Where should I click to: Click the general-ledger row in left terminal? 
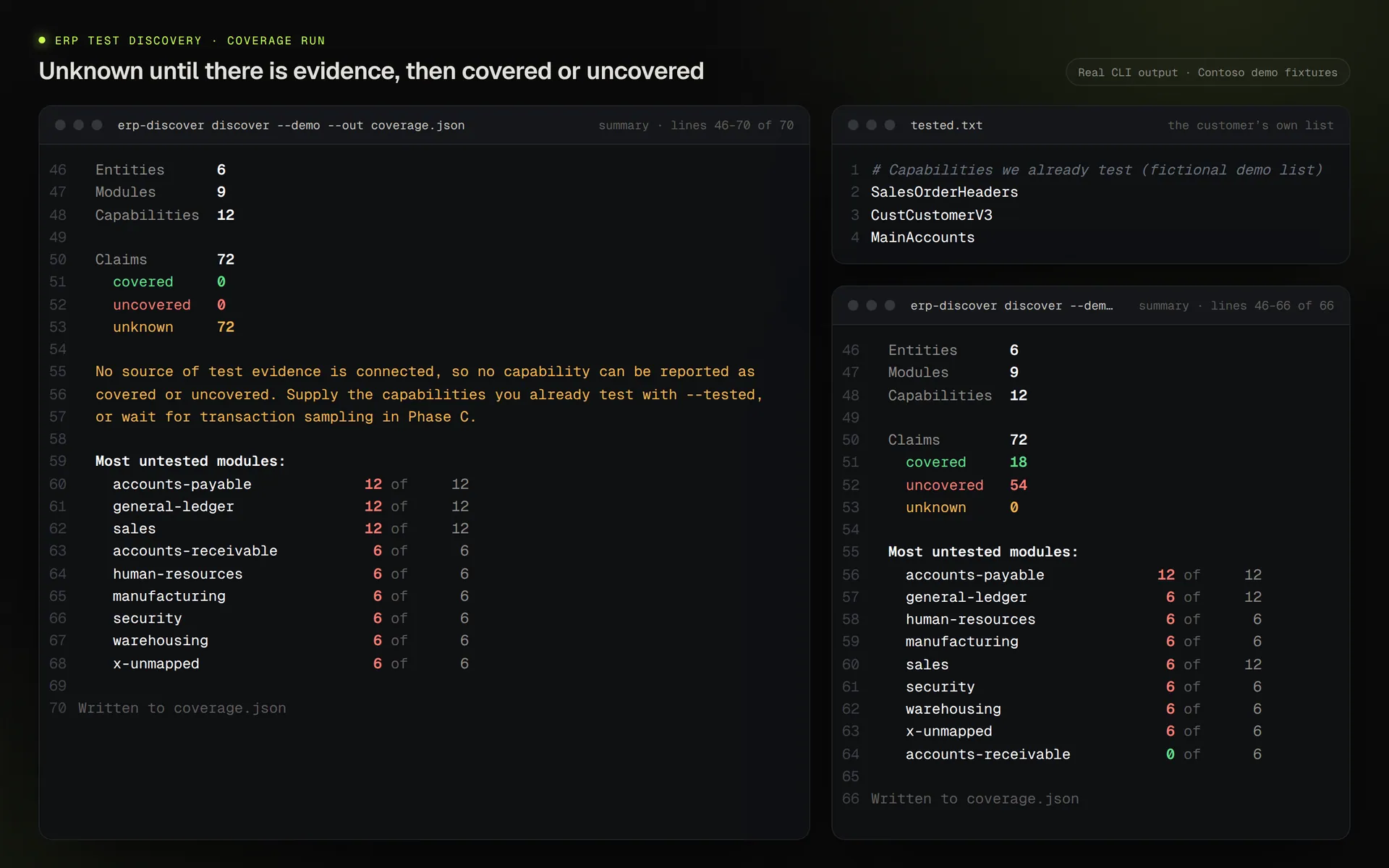pyautogui.click(x=290, y=506)
